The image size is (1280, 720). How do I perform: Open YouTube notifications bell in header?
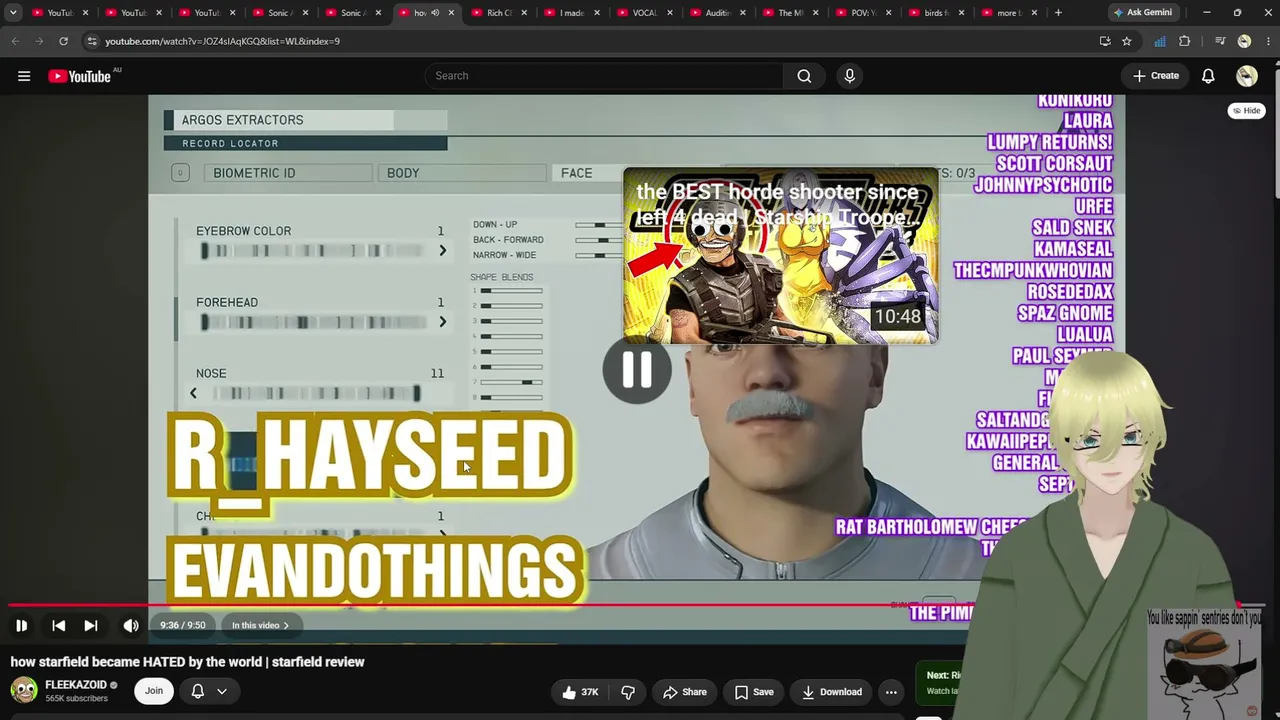(x=1208, y=76)
